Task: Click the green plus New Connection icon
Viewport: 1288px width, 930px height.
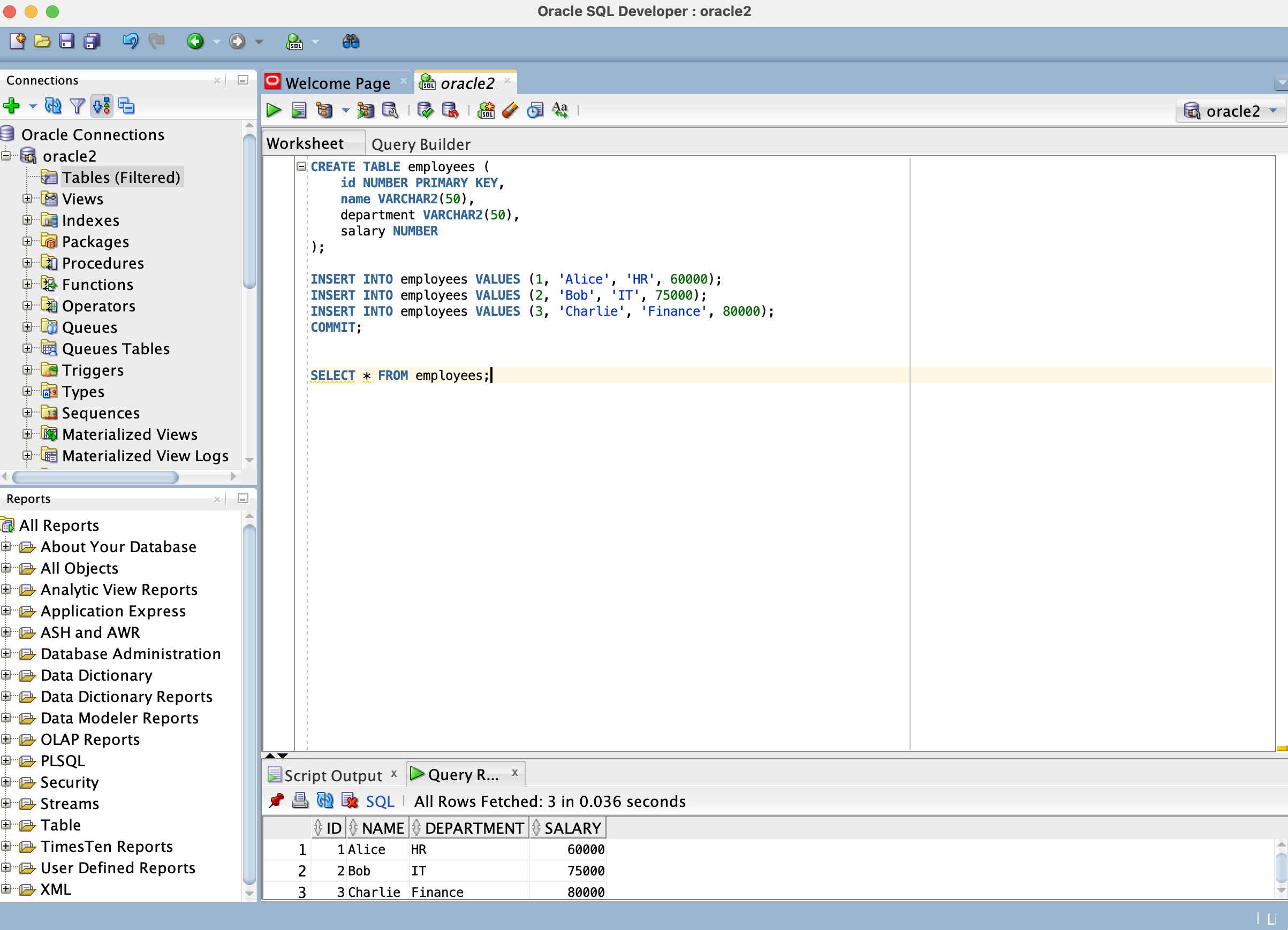Action: click(x=11, y=106)
